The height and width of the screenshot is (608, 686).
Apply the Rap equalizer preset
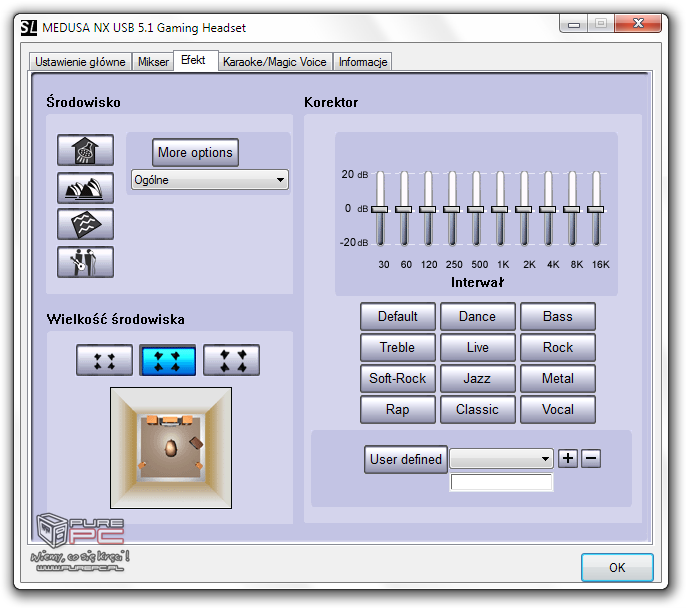(x=398, y=409)
